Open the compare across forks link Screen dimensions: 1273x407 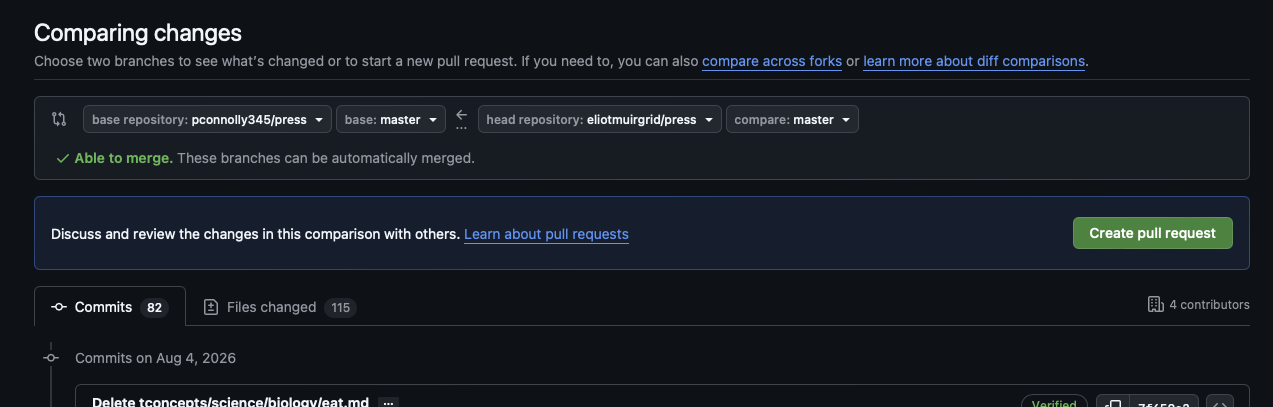click(772, 61)
